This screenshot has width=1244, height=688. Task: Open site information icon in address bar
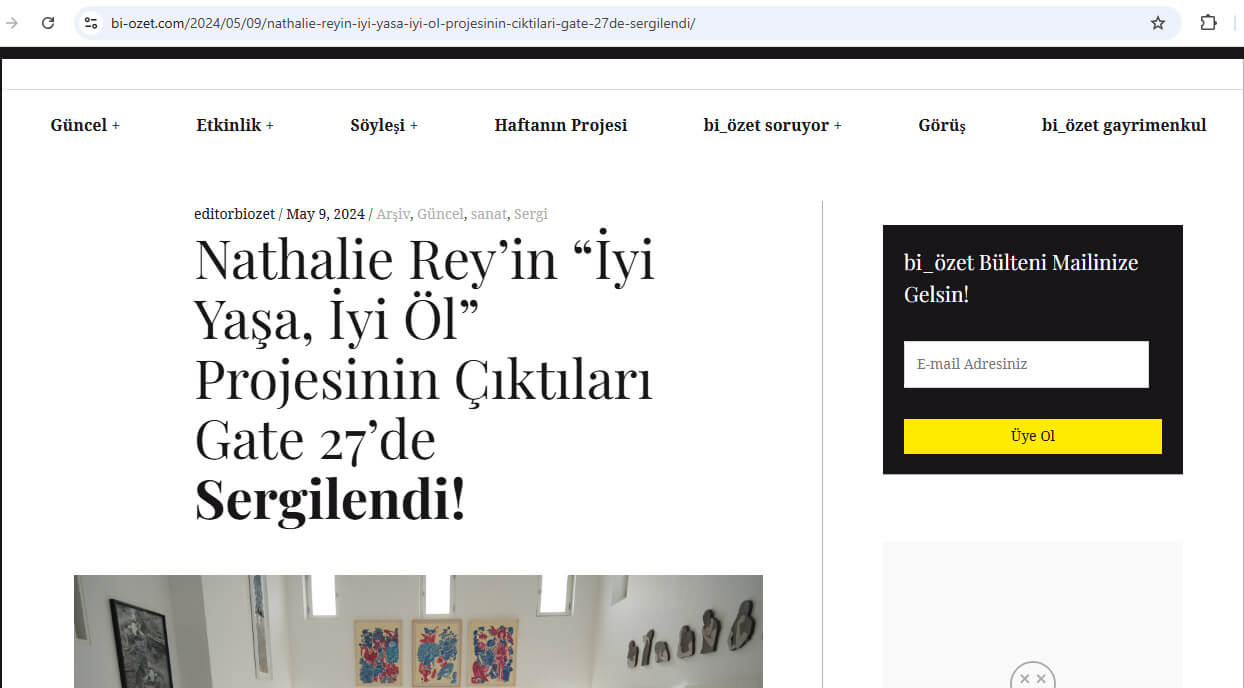click(91, 23)
